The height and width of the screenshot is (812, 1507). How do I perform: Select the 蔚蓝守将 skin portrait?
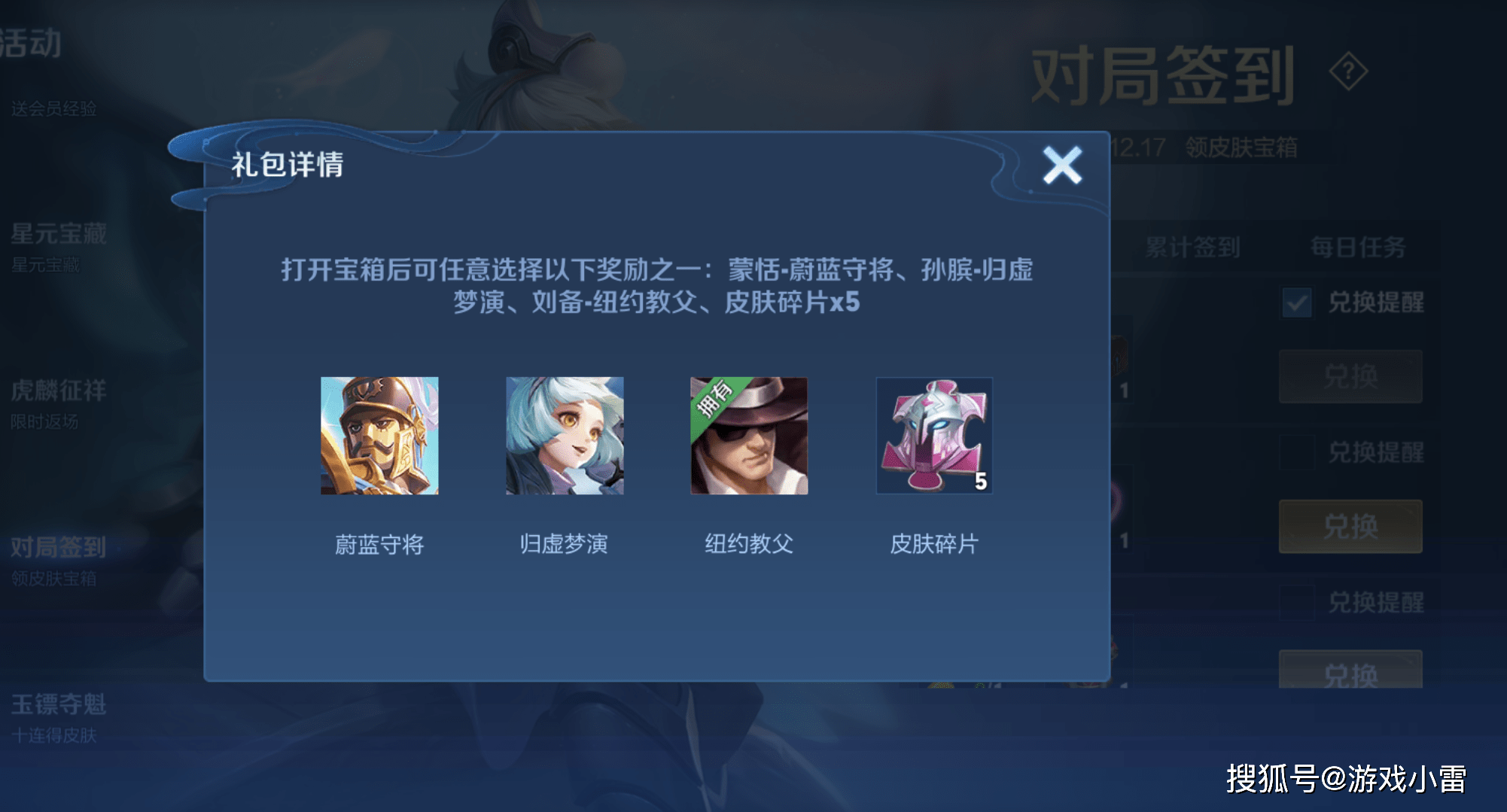click(379, 436)
